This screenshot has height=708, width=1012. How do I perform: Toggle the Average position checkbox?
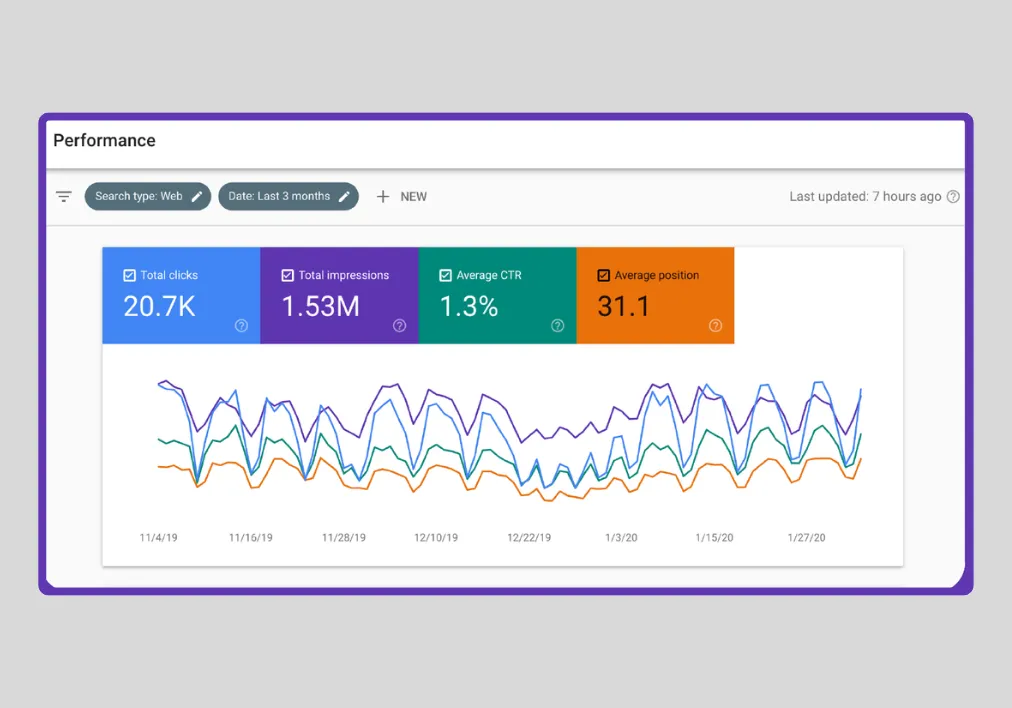[x=603, y=275]
